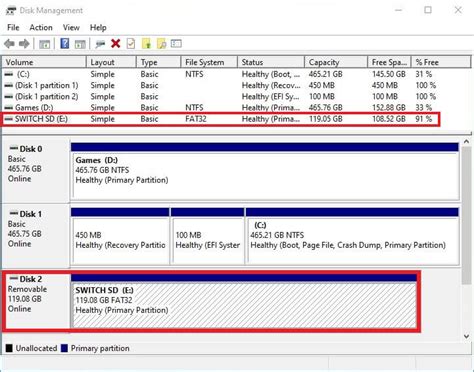Click the black Unallocated legend swatch

coord(9,348)
